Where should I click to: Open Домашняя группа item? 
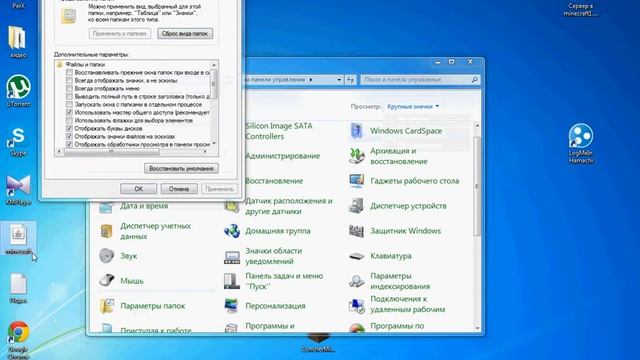267,231
